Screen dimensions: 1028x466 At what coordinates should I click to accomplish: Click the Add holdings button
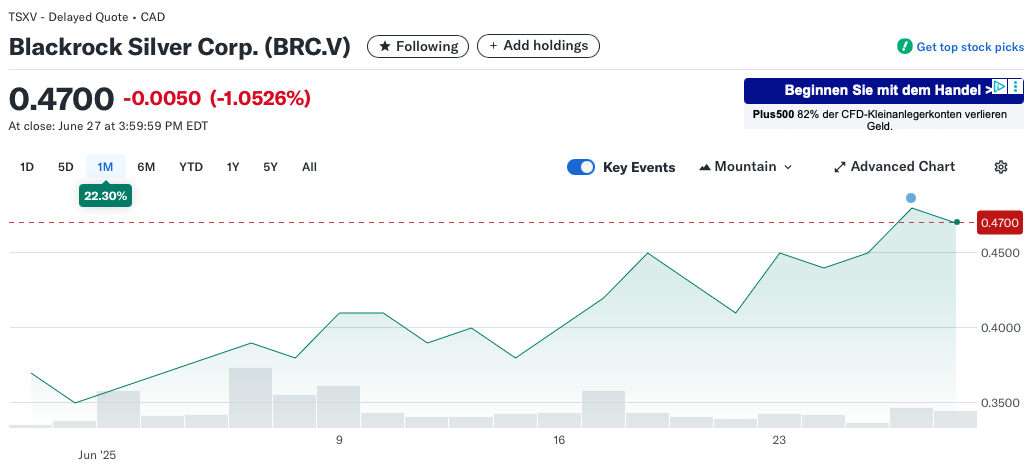pyautogui.click(x=538, y=46)
